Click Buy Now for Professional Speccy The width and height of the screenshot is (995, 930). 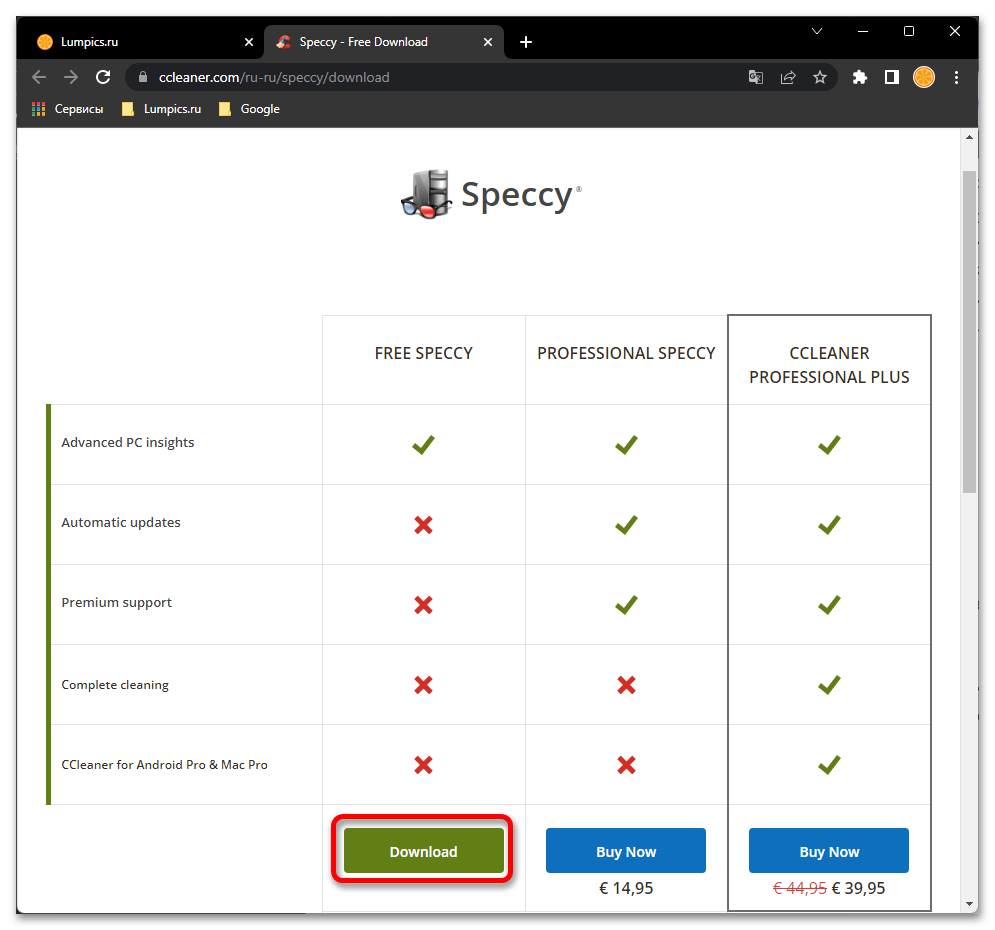(626, 851)
